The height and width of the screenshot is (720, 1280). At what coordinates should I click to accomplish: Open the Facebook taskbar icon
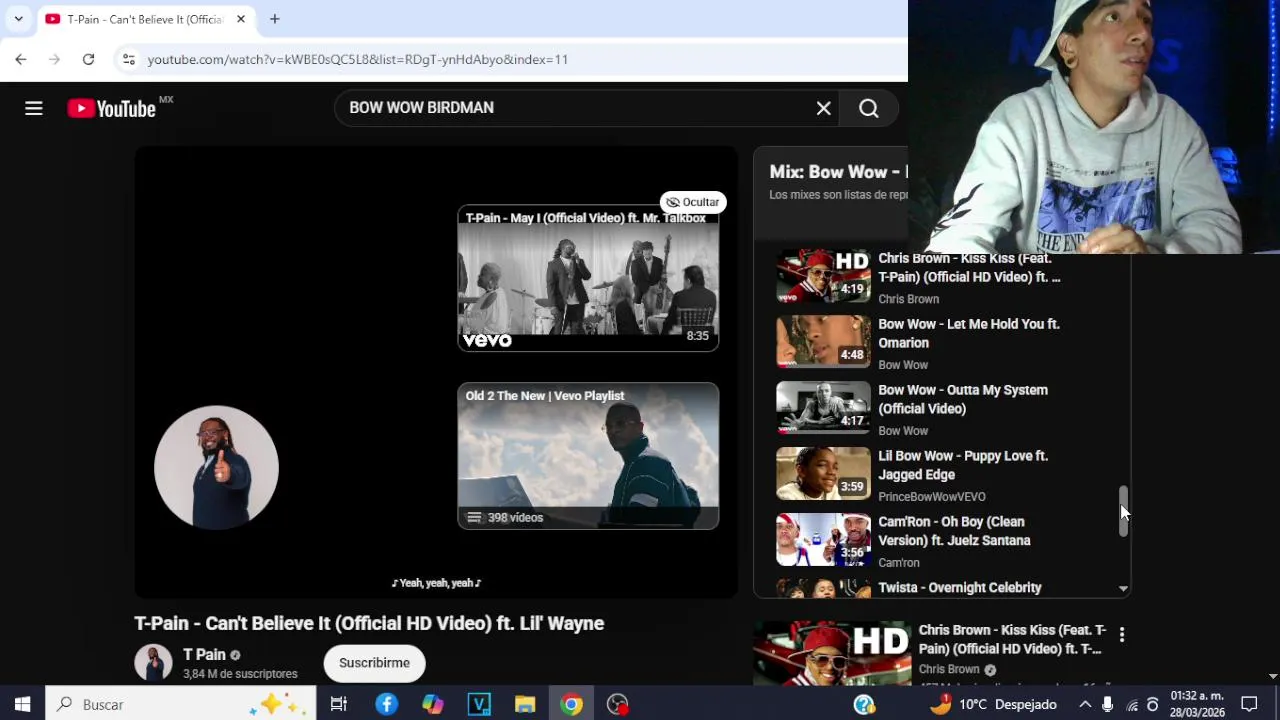386,704
